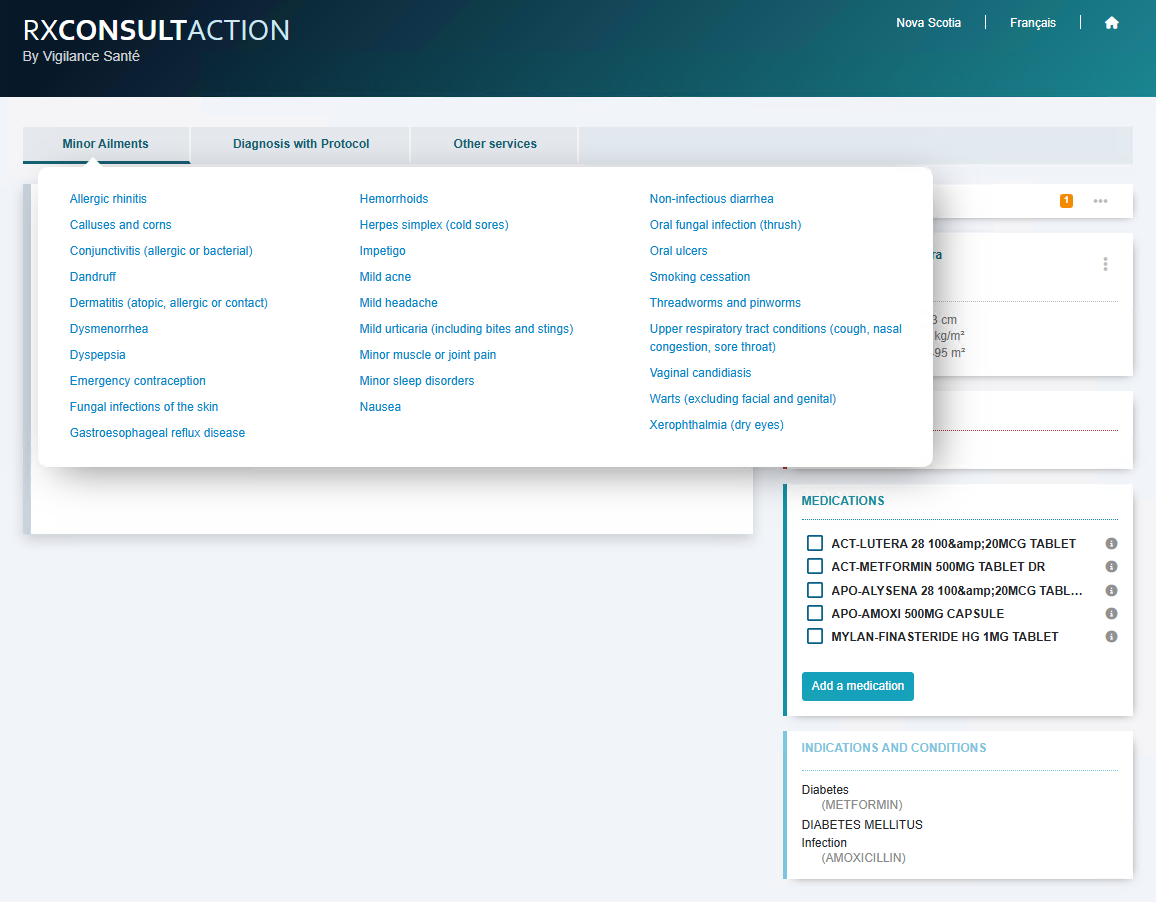This screenshot has height=902, width=1156.
Task: Open the Other services tab
Action: [493, 144]
